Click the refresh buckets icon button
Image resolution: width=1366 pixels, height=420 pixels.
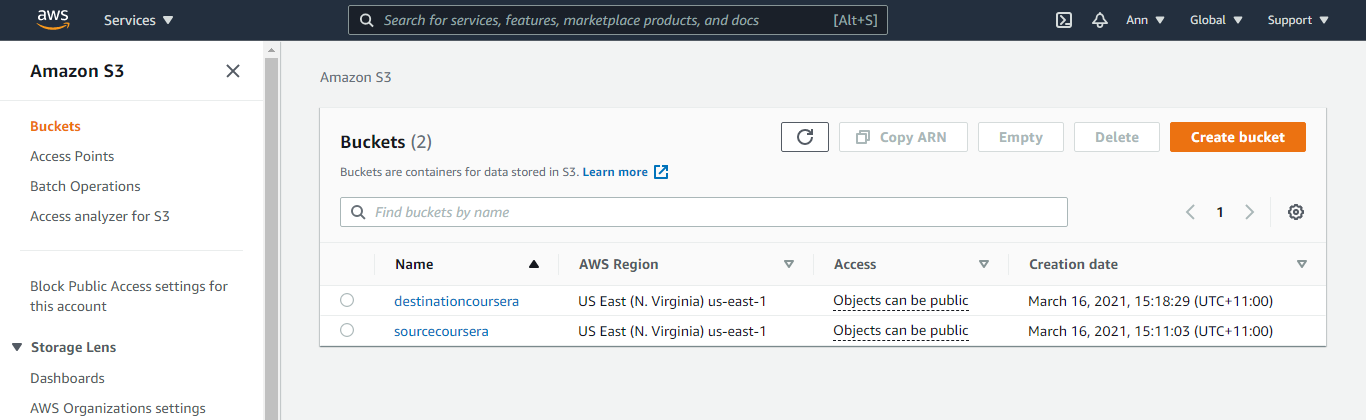[x=804, y=137]
